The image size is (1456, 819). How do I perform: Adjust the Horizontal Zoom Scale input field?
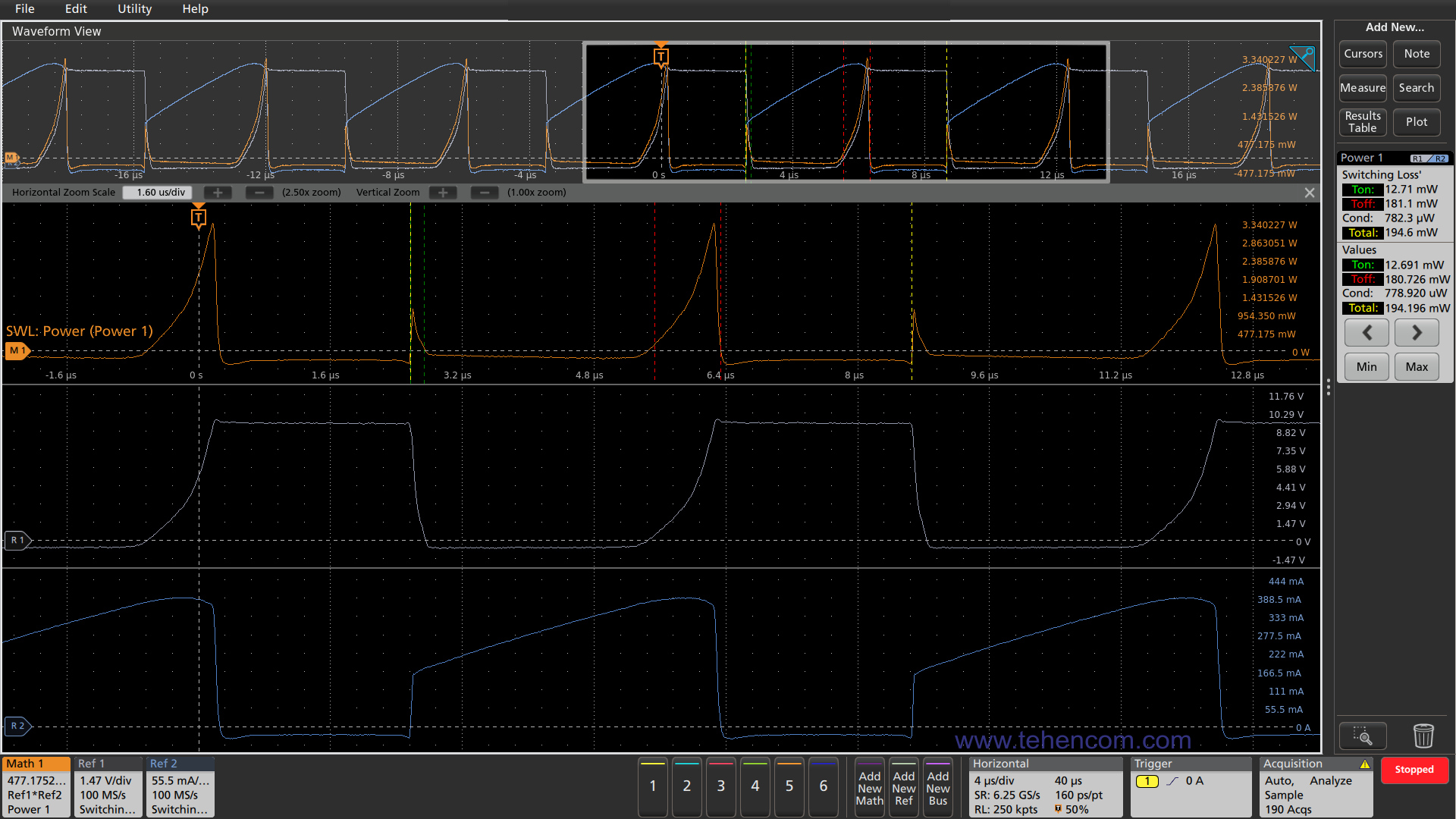[156, 191]
